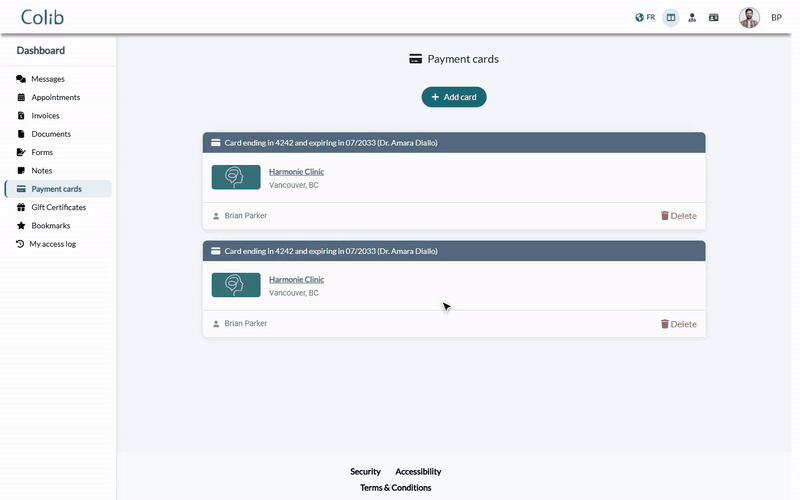
Task: Click the first card header 'Card ending in 4242'
Action: coord(454,143)
